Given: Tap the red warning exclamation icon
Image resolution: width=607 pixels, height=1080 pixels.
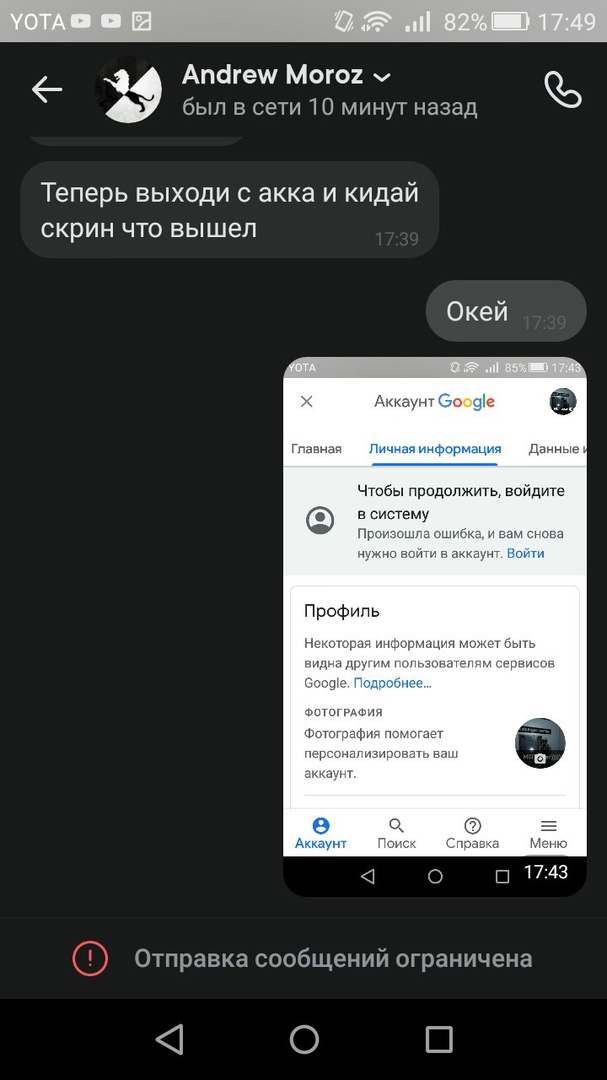Looking at the screenshot, I should pyautogui.click(x=90, y=958).
